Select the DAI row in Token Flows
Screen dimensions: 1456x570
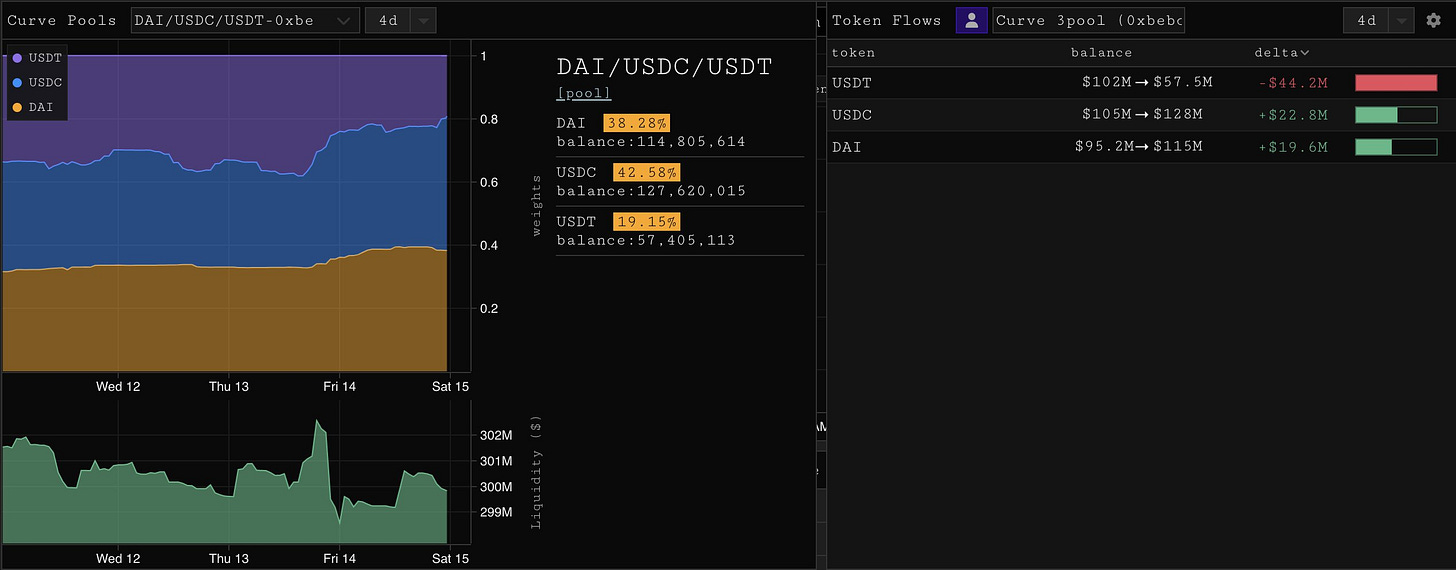[x=1141, y=147]
